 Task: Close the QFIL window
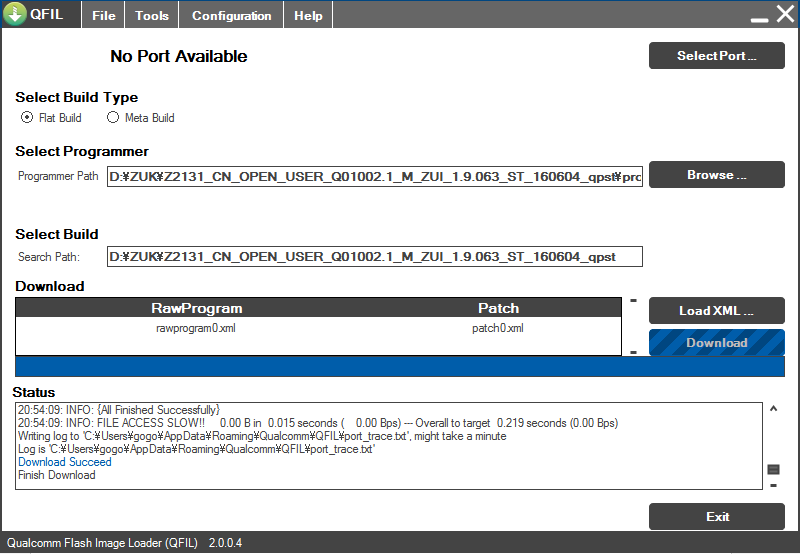click(x=786, y=14)
